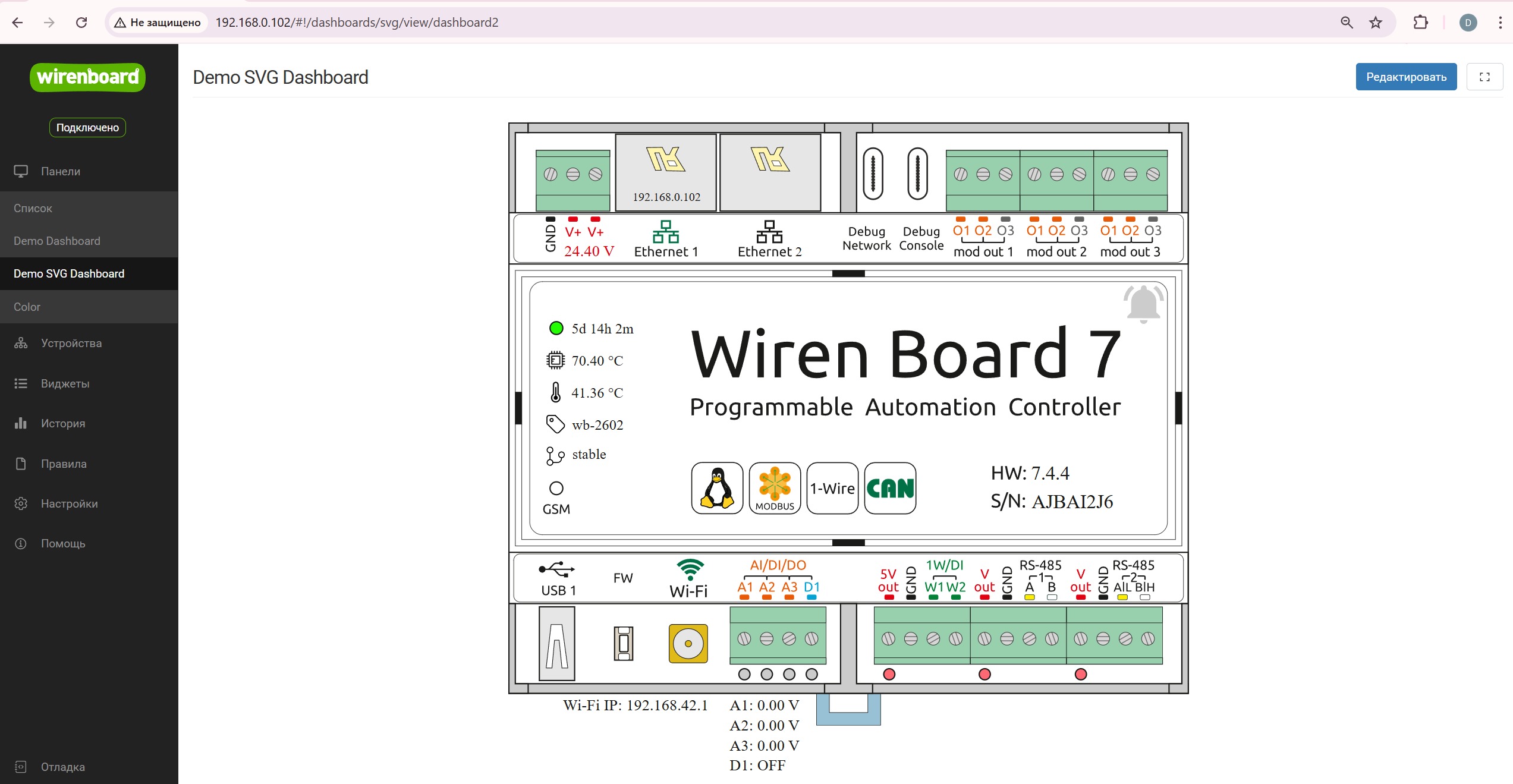Image resolution: width=1513 pixels, height=784 pixels.
Task: Click the green CAN icon
Action: pos(890,488)
